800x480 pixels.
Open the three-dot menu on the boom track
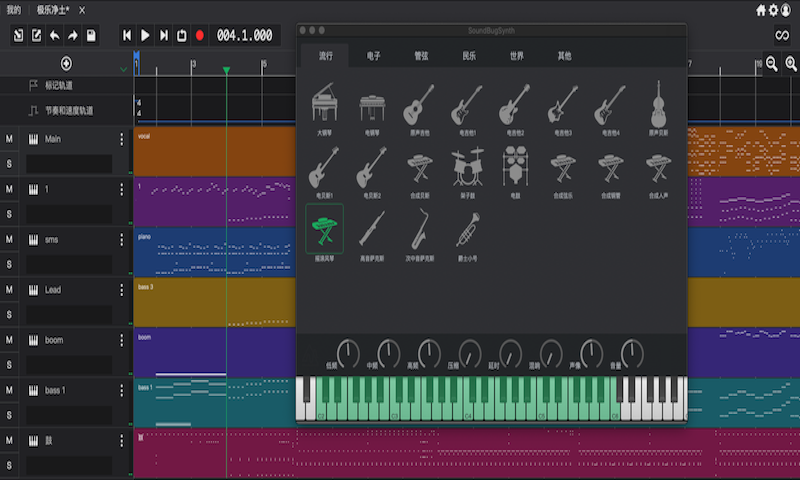point(122,340)
